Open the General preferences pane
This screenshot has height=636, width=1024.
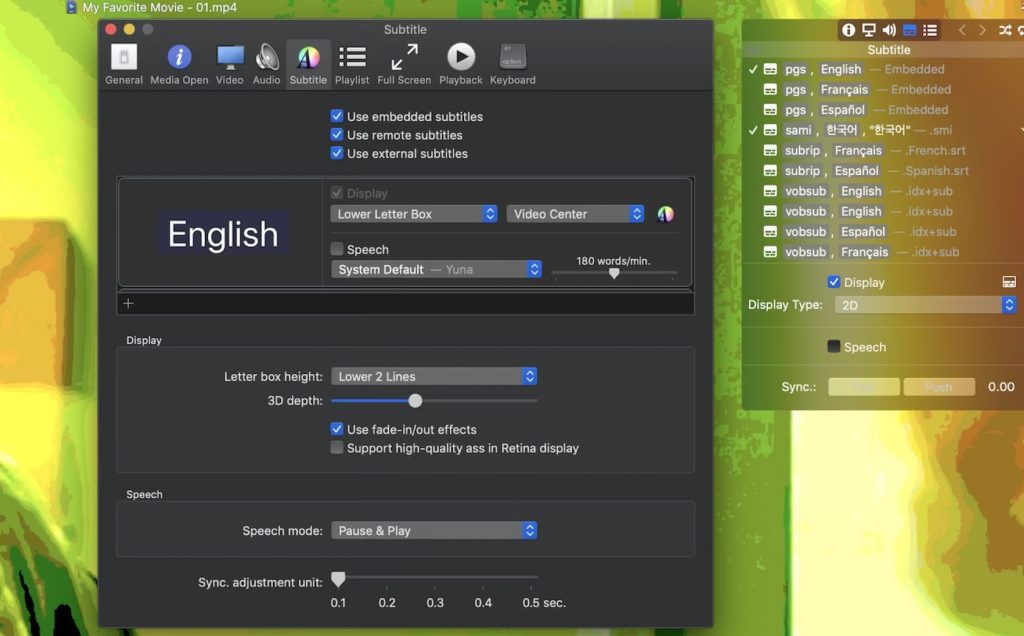124,63
